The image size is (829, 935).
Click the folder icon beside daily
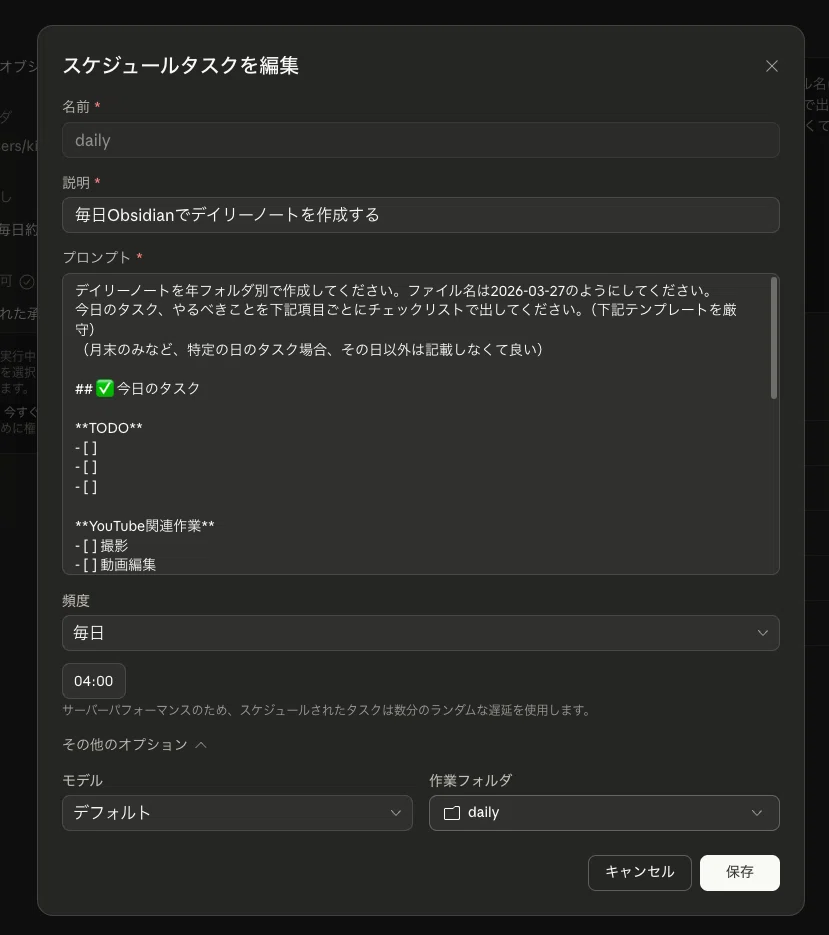[451, 813]
